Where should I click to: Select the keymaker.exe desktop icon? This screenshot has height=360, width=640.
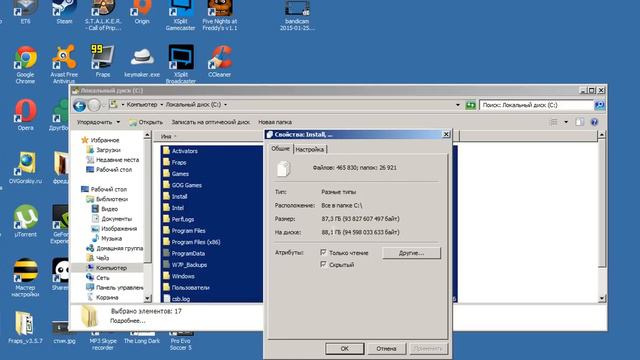tap(142, 62)
